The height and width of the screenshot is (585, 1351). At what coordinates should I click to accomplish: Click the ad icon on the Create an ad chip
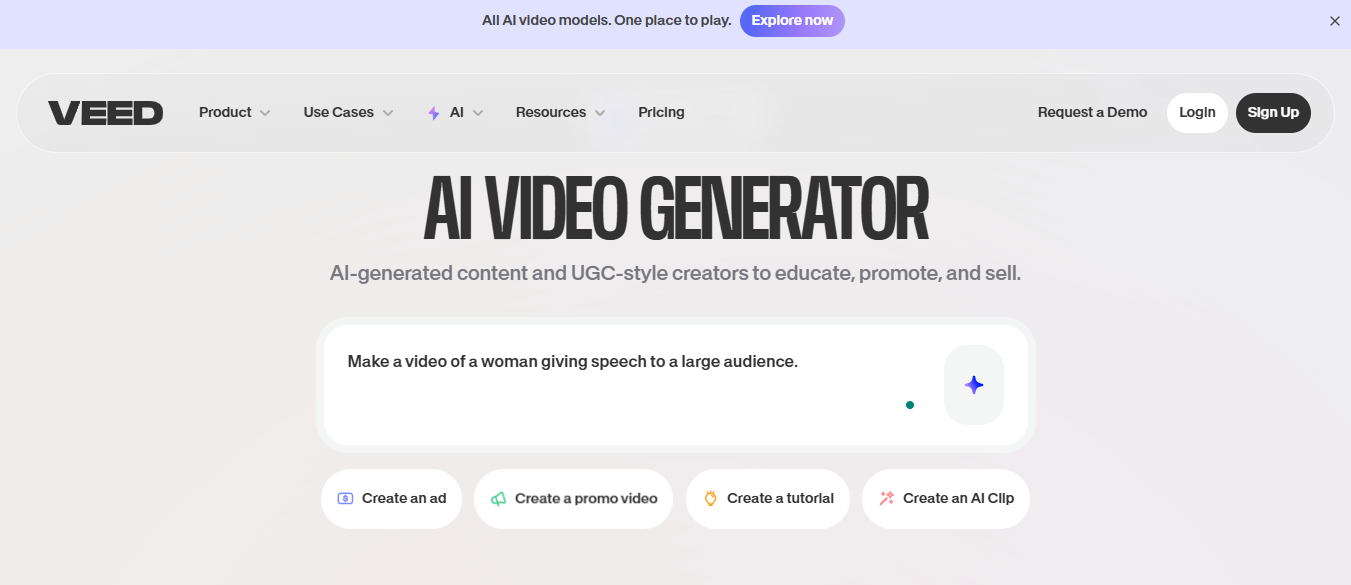(343, 498)
